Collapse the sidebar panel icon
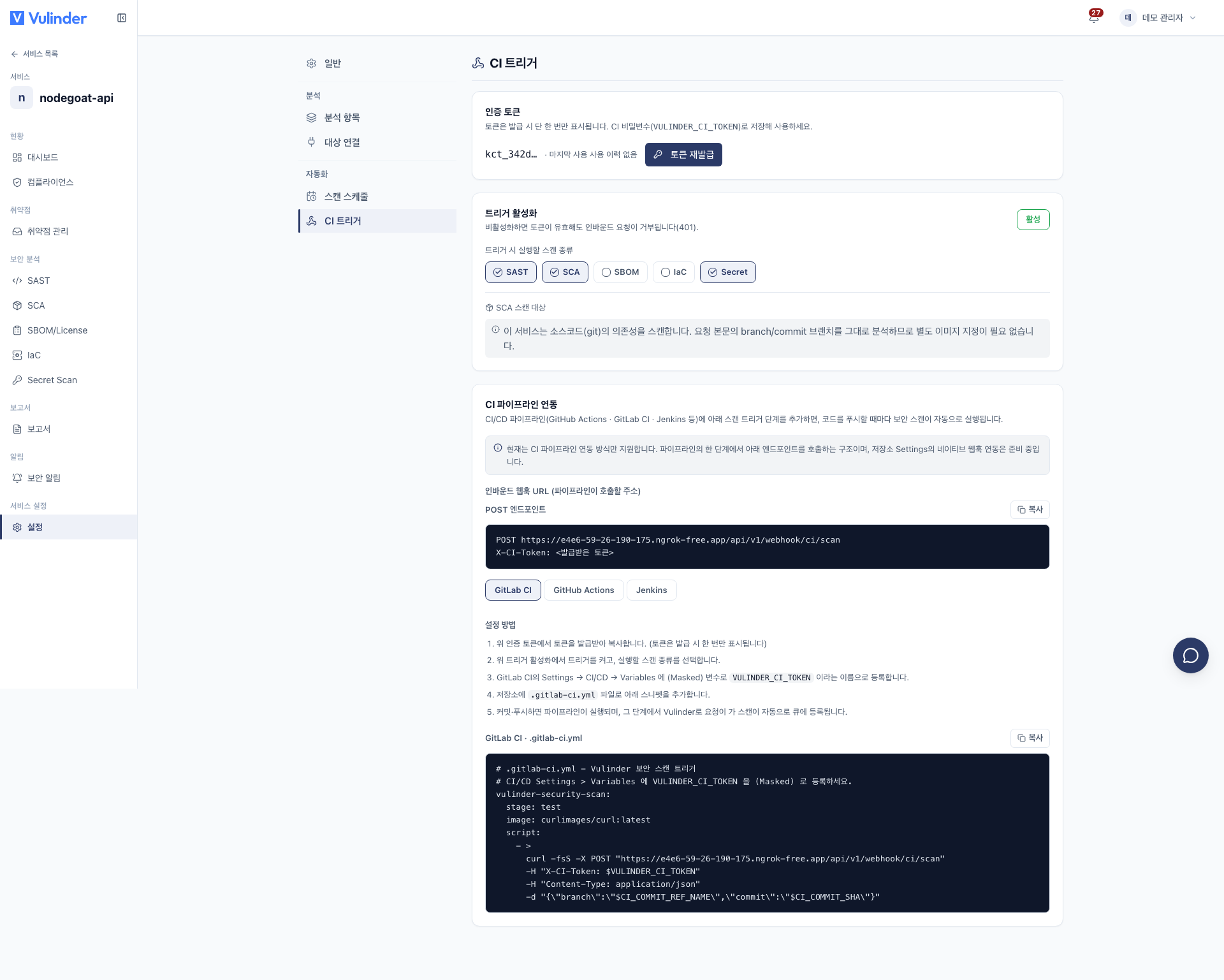This screenshot has width=1224, height=980. click(122, 18)
